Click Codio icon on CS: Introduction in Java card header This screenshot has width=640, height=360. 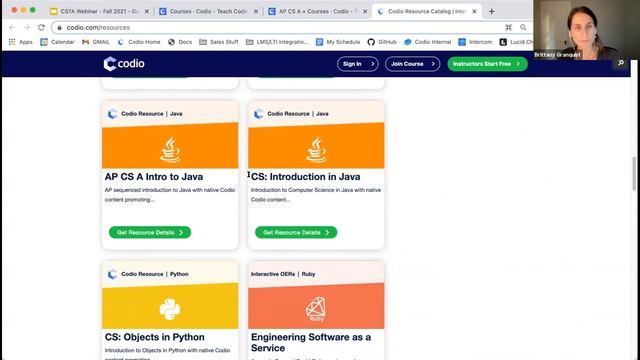click(258, 114)
